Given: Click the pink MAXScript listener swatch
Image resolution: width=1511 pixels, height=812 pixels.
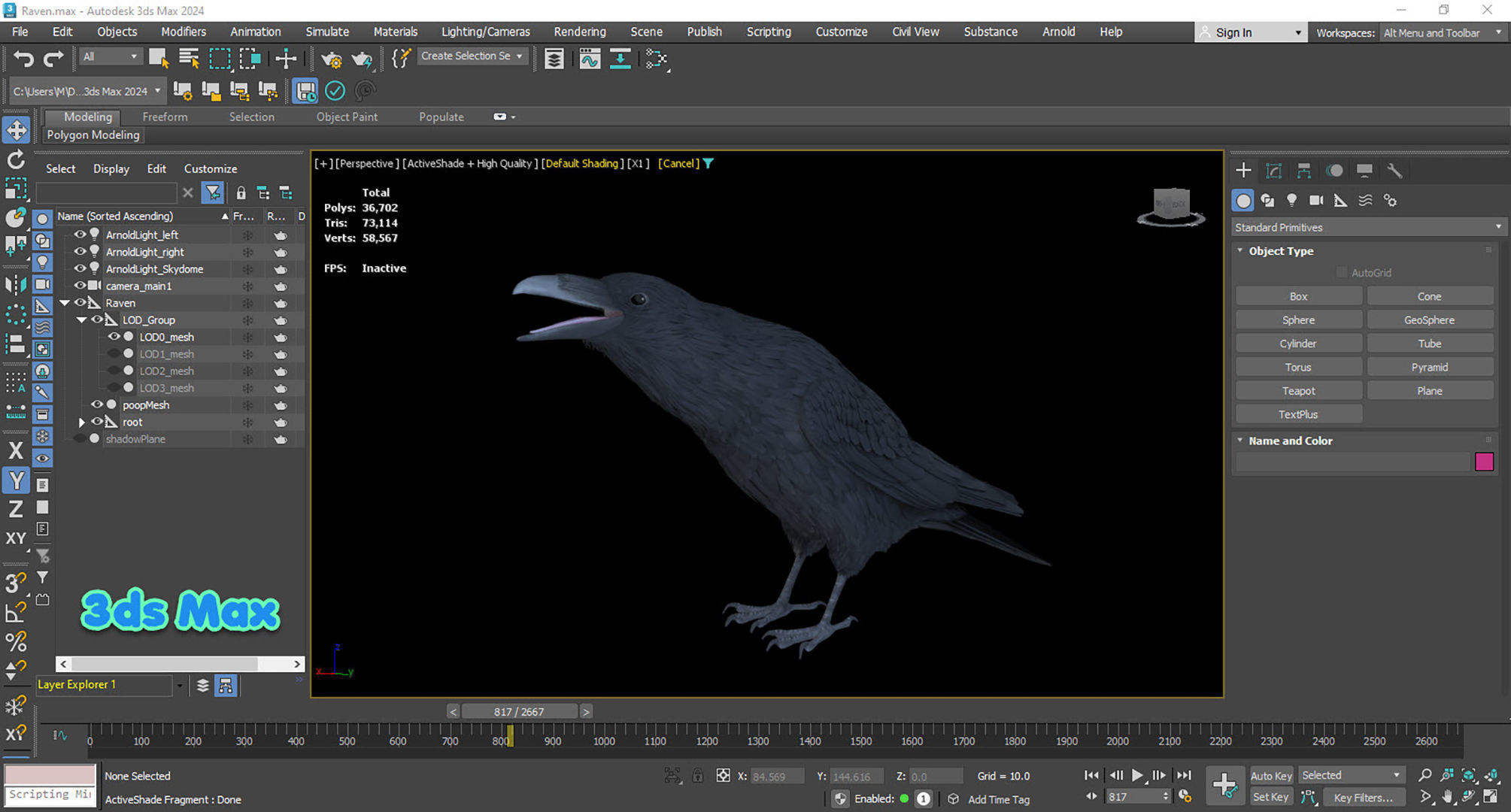Looking at the screenshot, I should [50, 774].
